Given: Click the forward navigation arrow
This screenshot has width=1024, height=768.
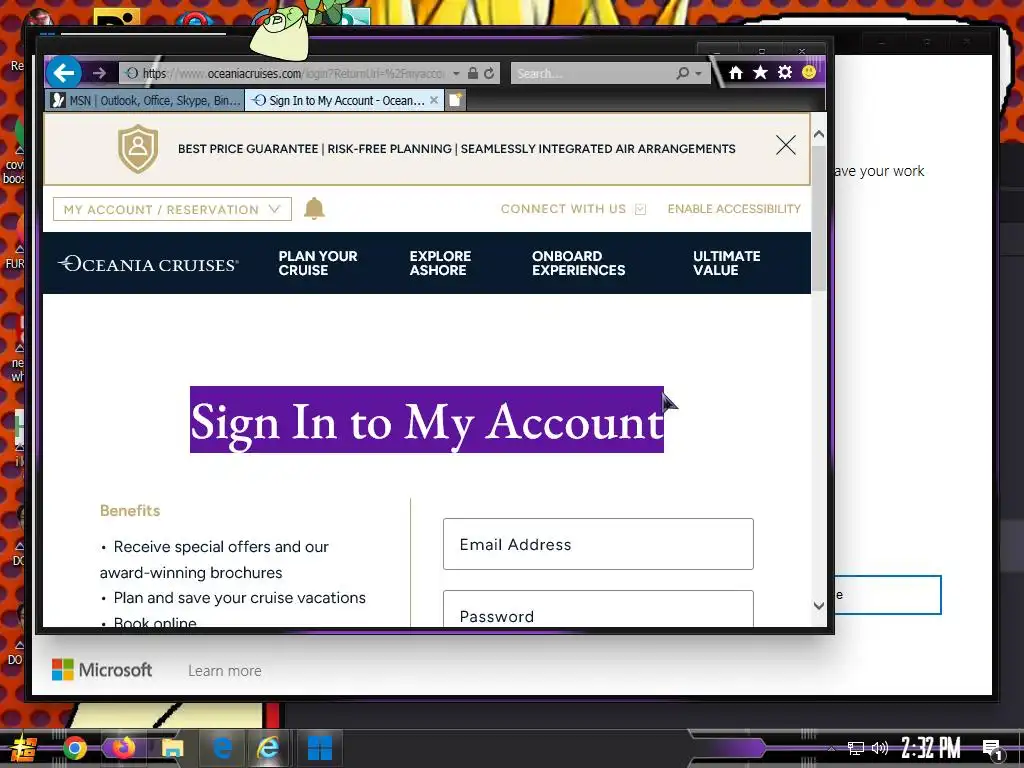Looking at the screenshot, I should click(99, 73).
